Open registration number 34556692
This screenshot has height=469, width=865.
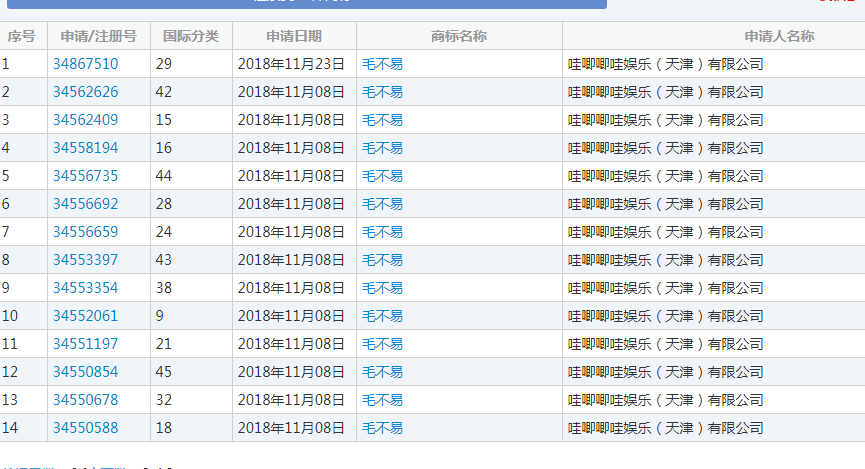[x=86, y=204]
